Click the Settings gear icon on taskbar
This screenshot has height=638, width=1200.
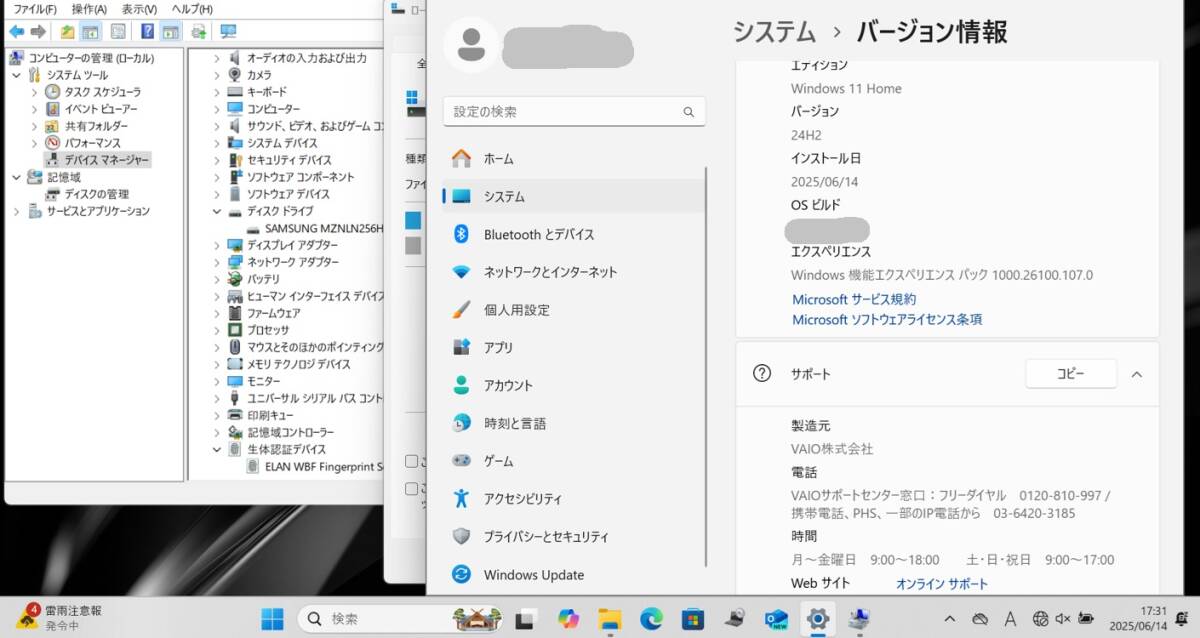(818, 619)
